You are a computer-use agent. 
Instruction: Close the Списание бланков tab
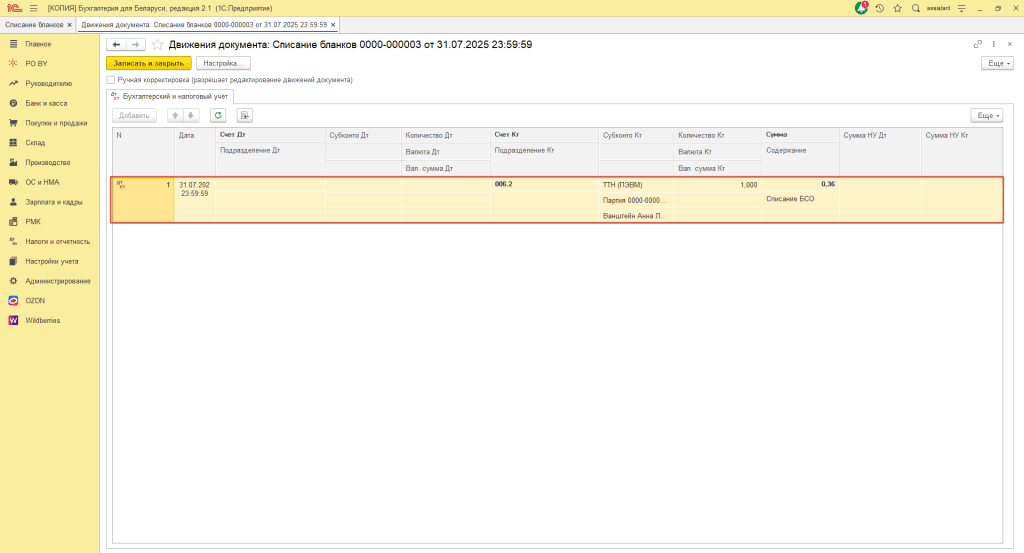[69, 25]
